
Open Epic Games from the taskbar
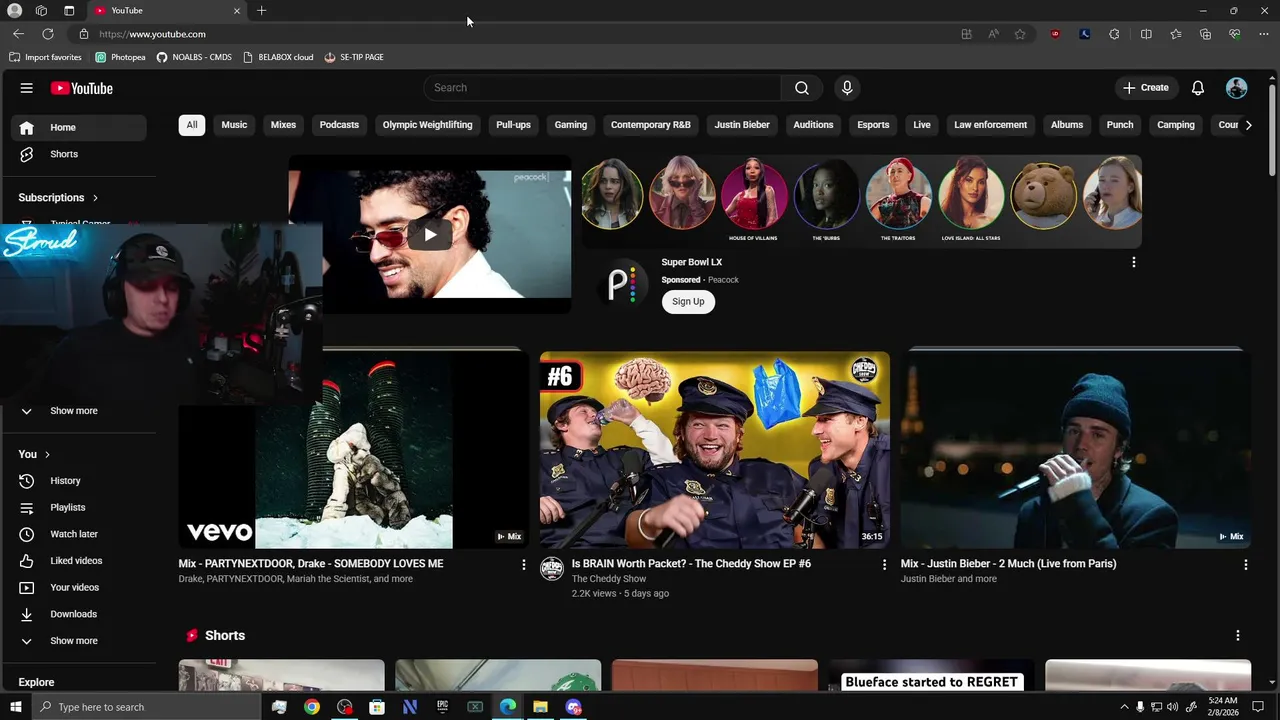(x=442, y=707)
